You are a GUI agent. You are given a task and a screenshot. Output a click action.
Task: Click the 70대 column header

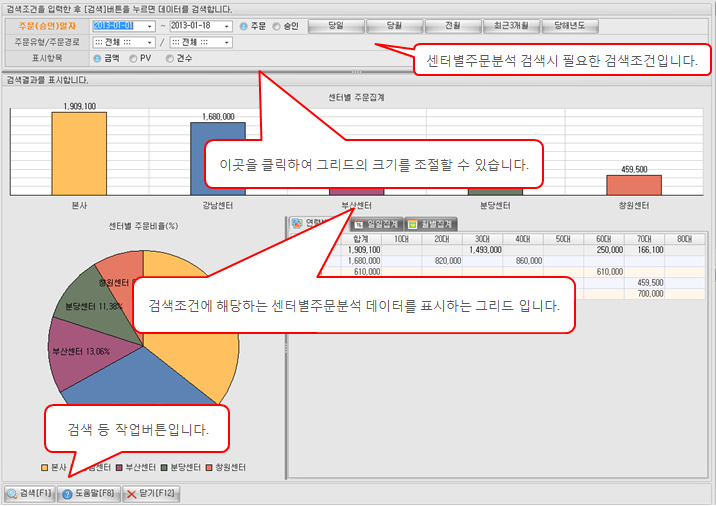point(644,239)
